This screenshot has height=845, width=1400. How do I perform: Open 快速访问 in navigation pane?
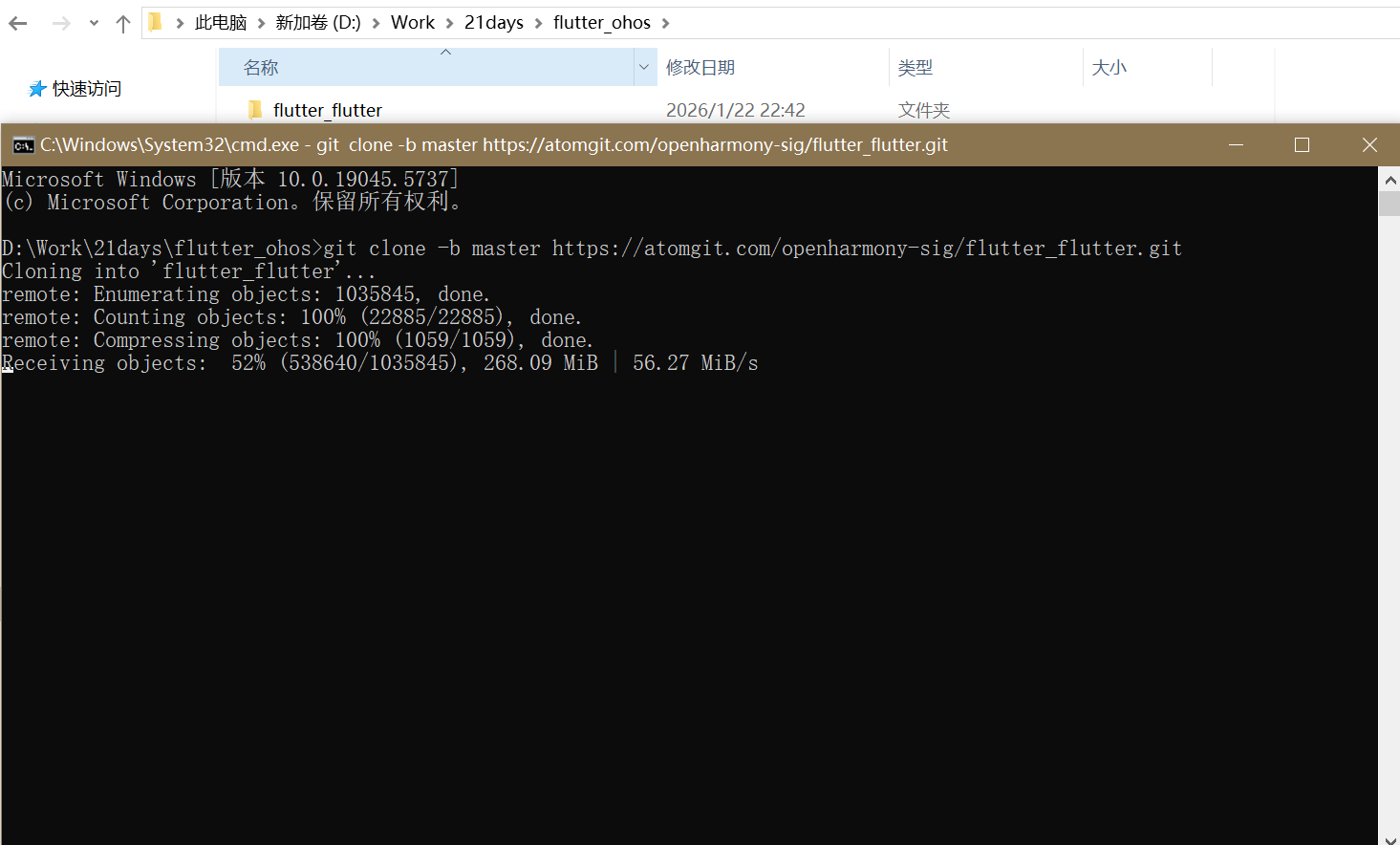click(87, 89)
